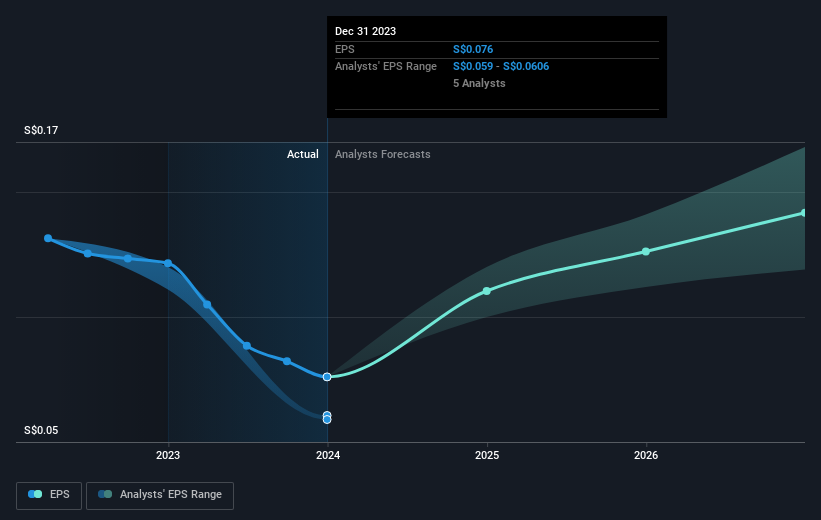Click the Analysts Forecasts label
821x520 pixels.
coord(383,154)
